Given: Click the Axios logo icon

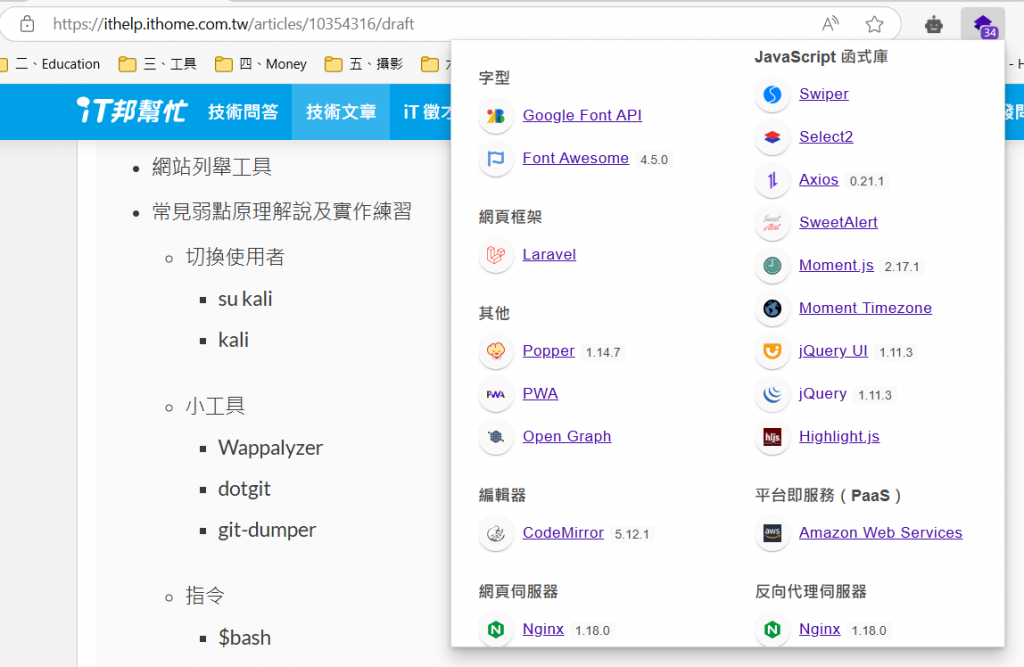Looking at the screenshot, I should 772,180.
